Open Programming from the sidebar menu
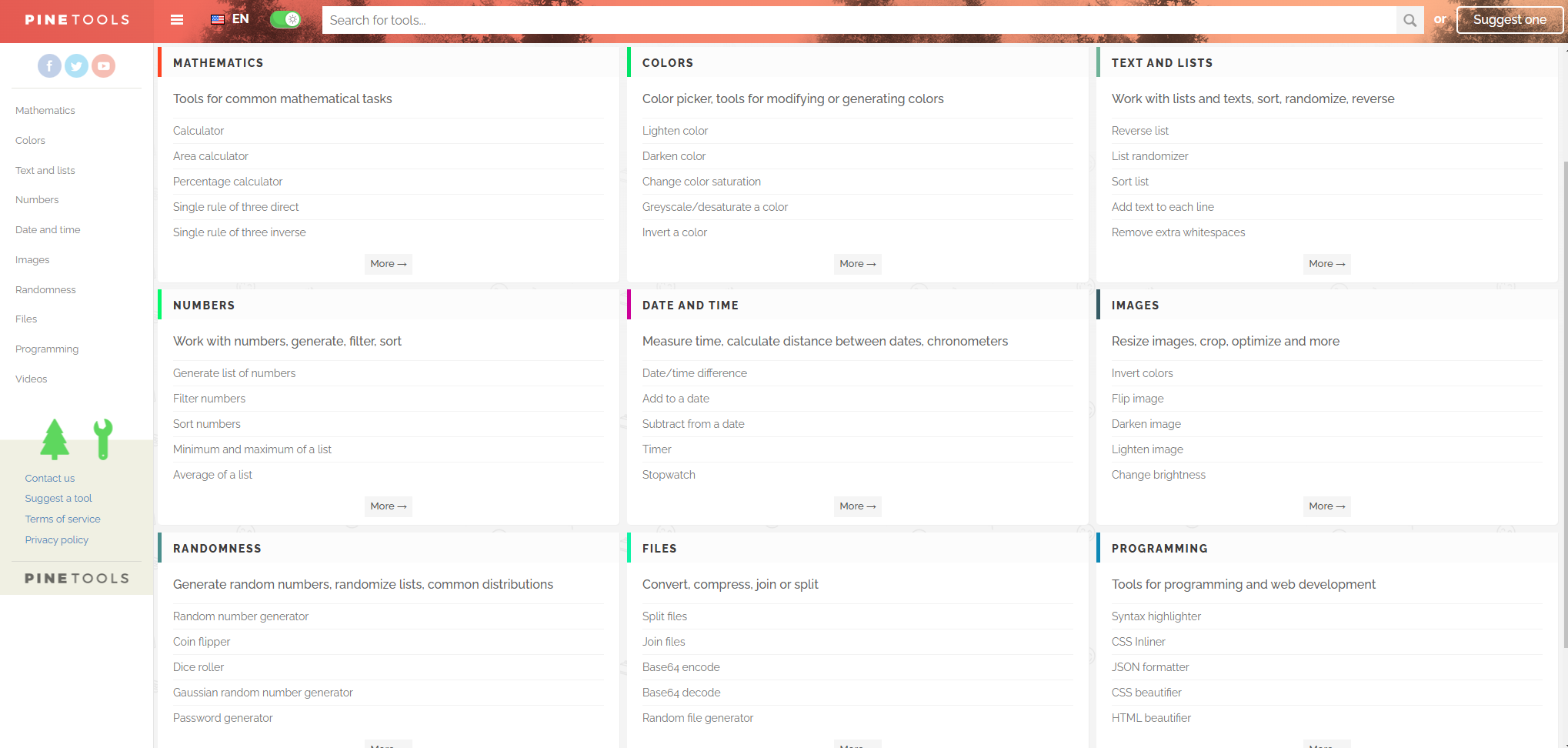The width and height of the screenshot is (1568, 748). [47, 349]
